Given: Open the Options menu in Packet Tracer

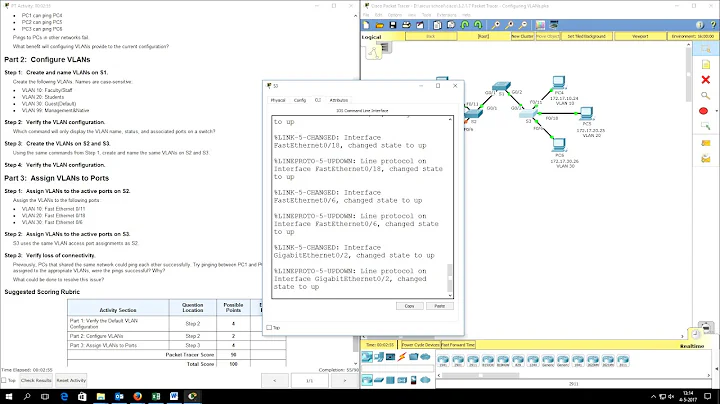Looking at the screenshot, I should tap(394, 15).
